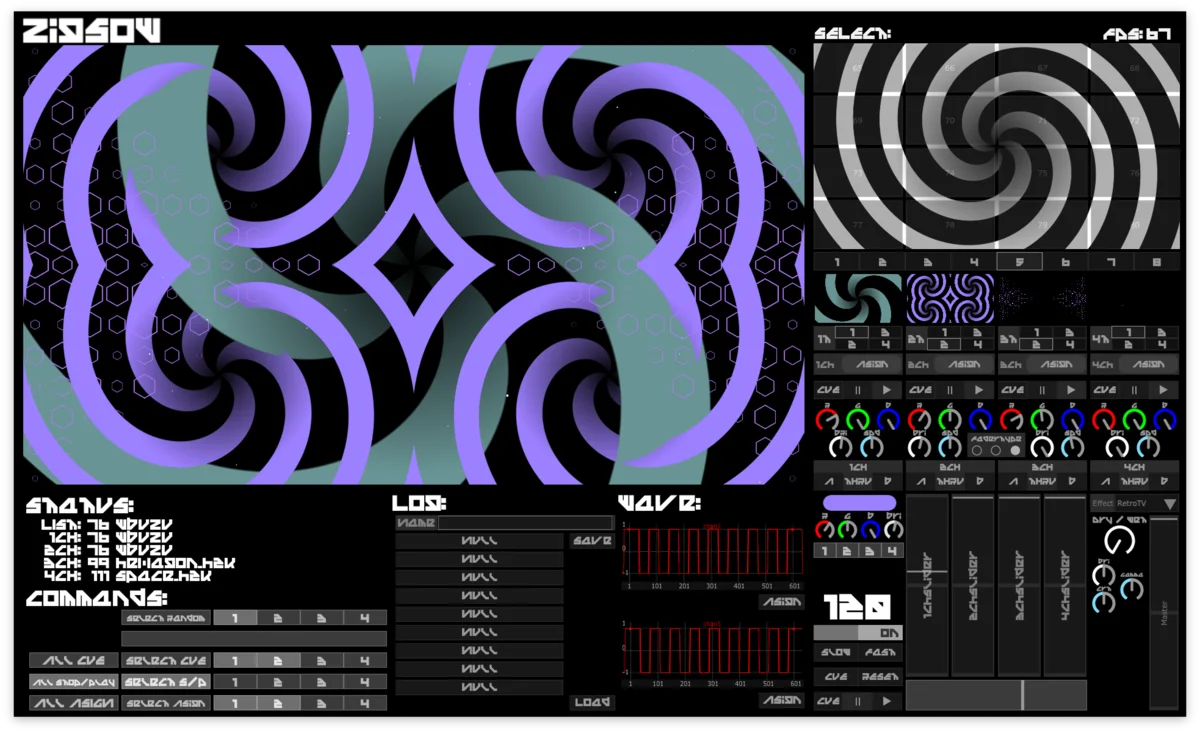1200x733 pixels.
Task: Switch to select page tab 5
Action: tap(1019, 262)
